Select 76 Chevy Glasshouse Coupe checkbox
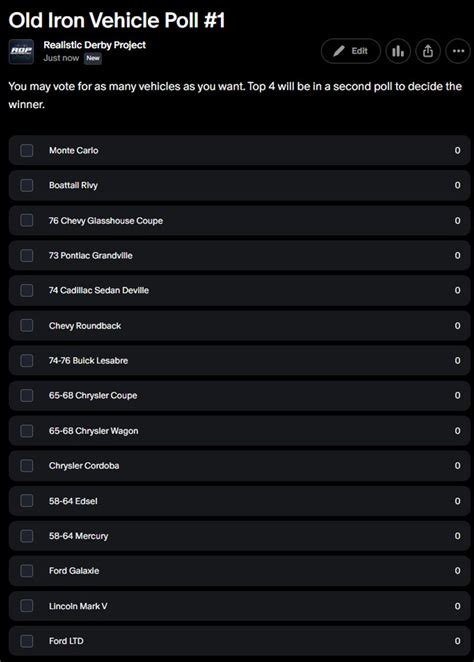 tap(27, 220)
